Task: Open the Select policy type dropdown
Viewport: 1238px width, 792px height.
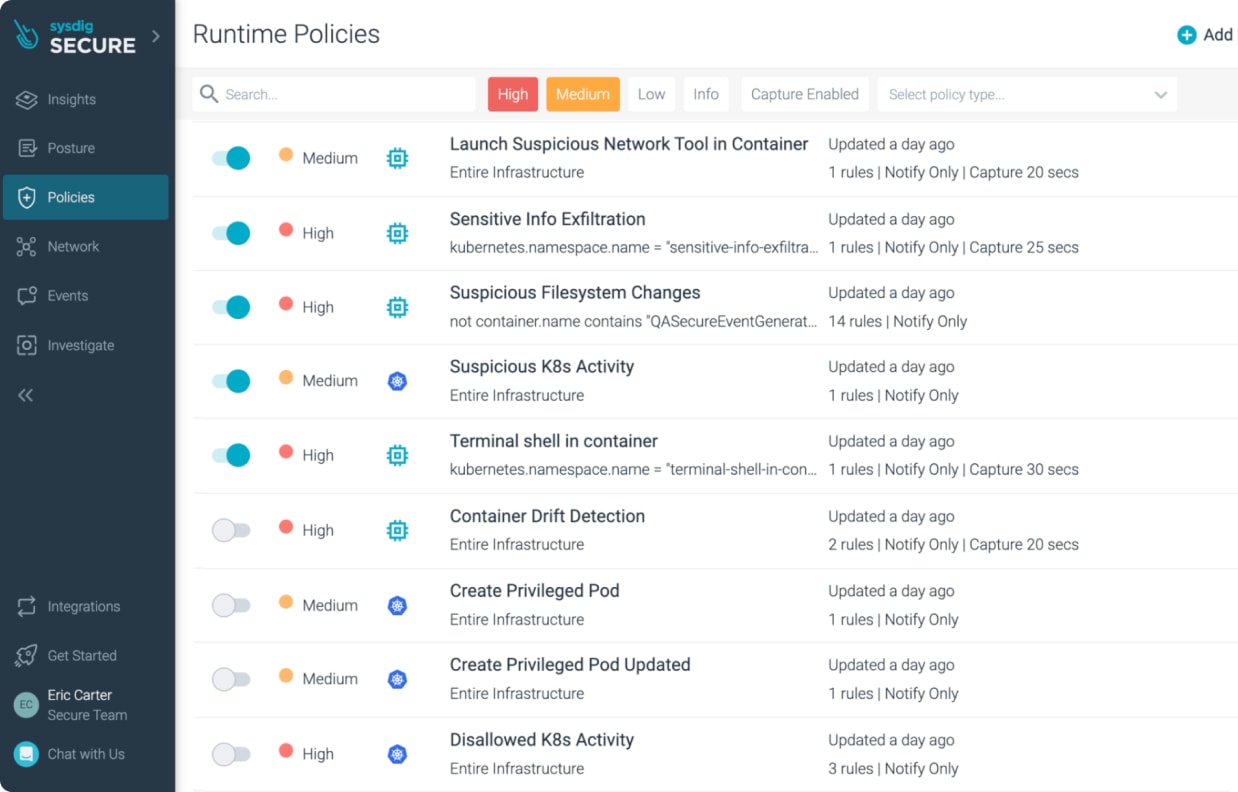Action: click(1027, 94)
